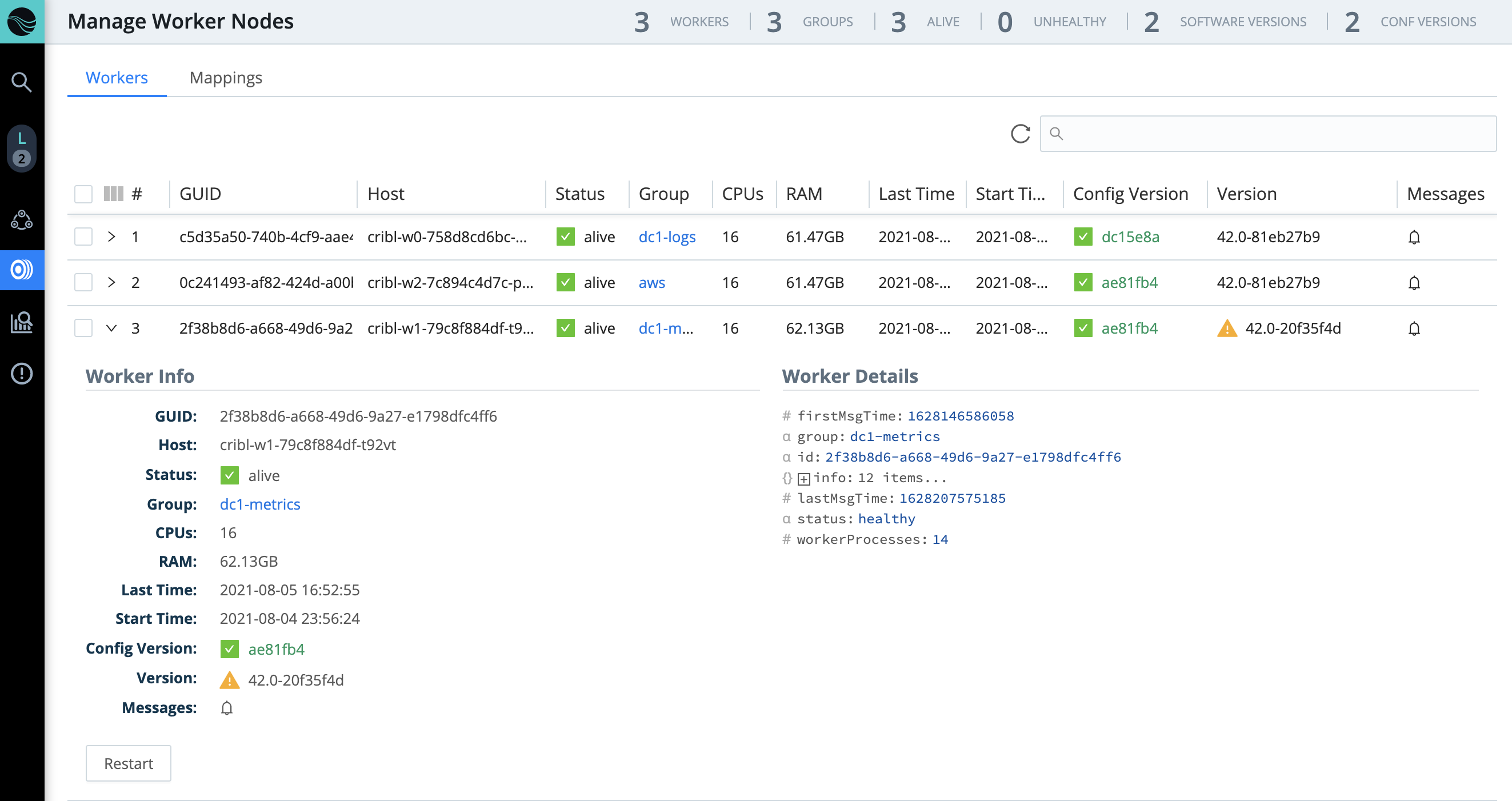Focus the workers search input field
The width and height of the screenshot is (1512, 801).
(1269, 134)
